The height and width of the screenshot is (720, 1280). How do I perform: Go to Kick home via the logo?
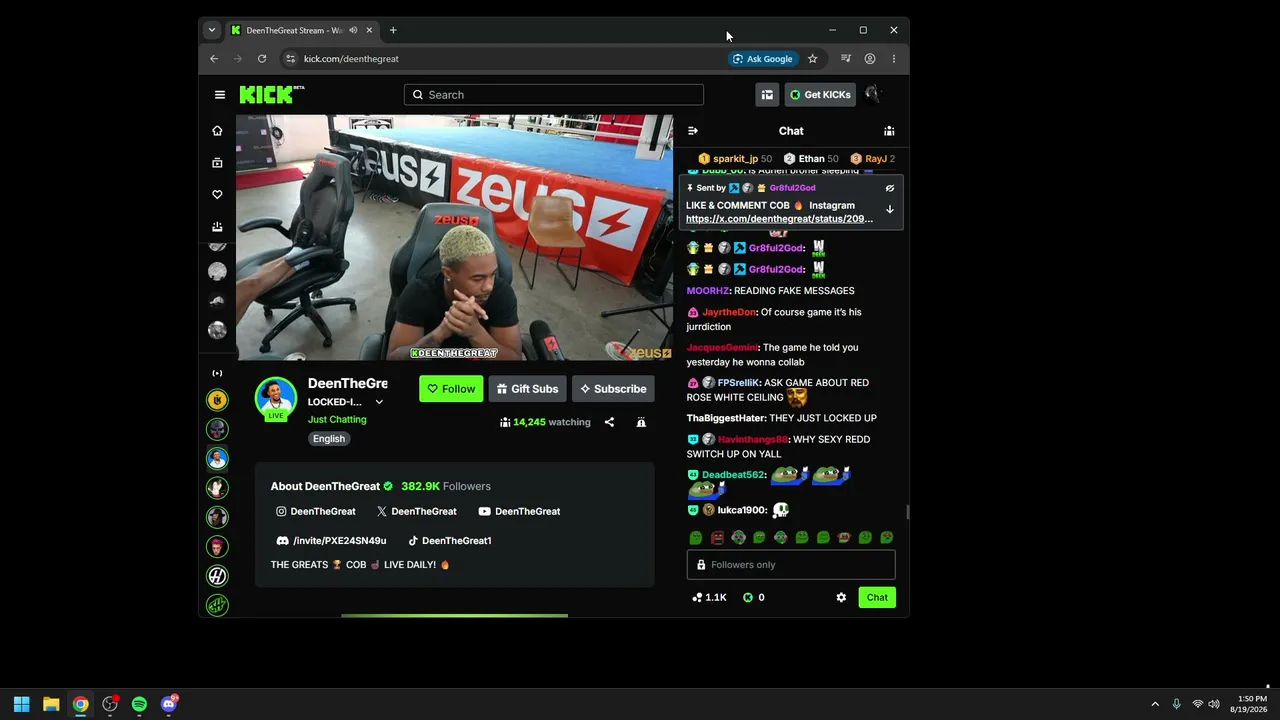point(271,95)
